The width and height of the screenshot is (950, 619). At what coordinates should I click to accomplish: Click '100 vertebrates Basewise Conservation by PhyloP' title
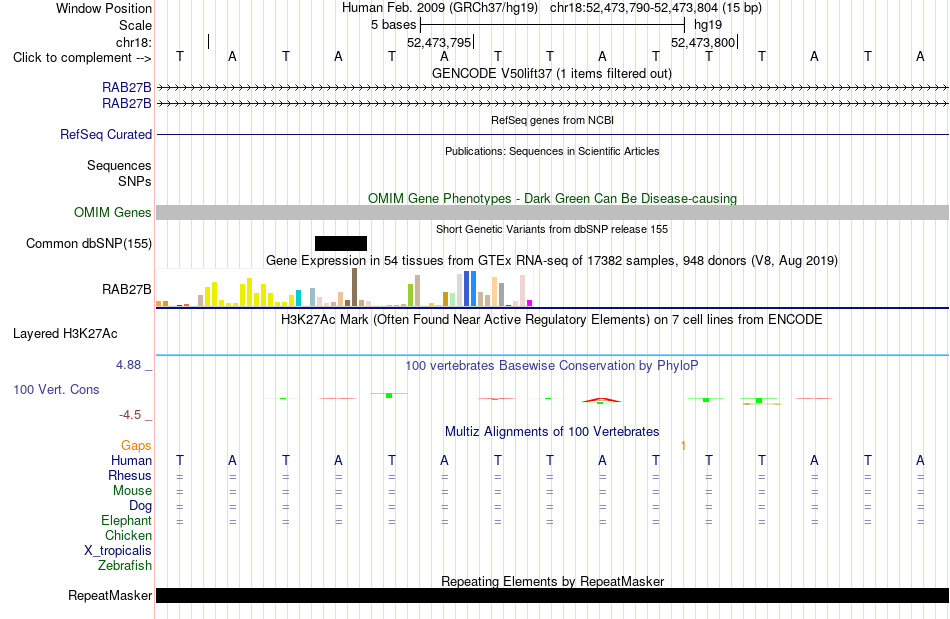click(x=551, y=365)
